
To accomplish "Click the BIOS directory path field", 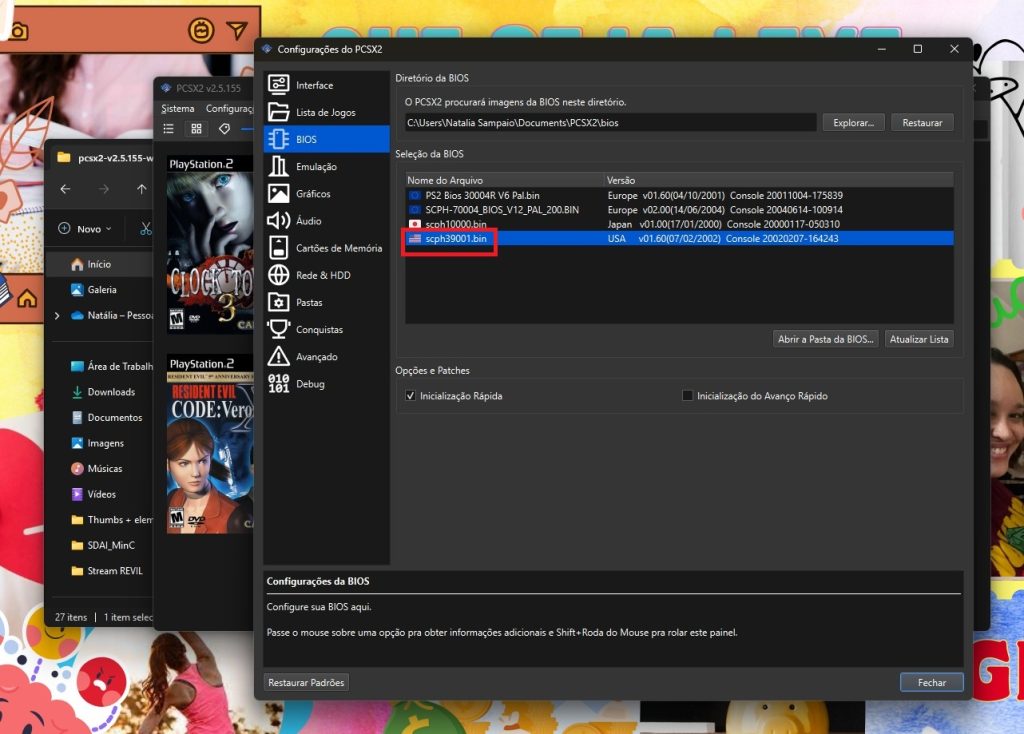I will click(x=610, y=123).
